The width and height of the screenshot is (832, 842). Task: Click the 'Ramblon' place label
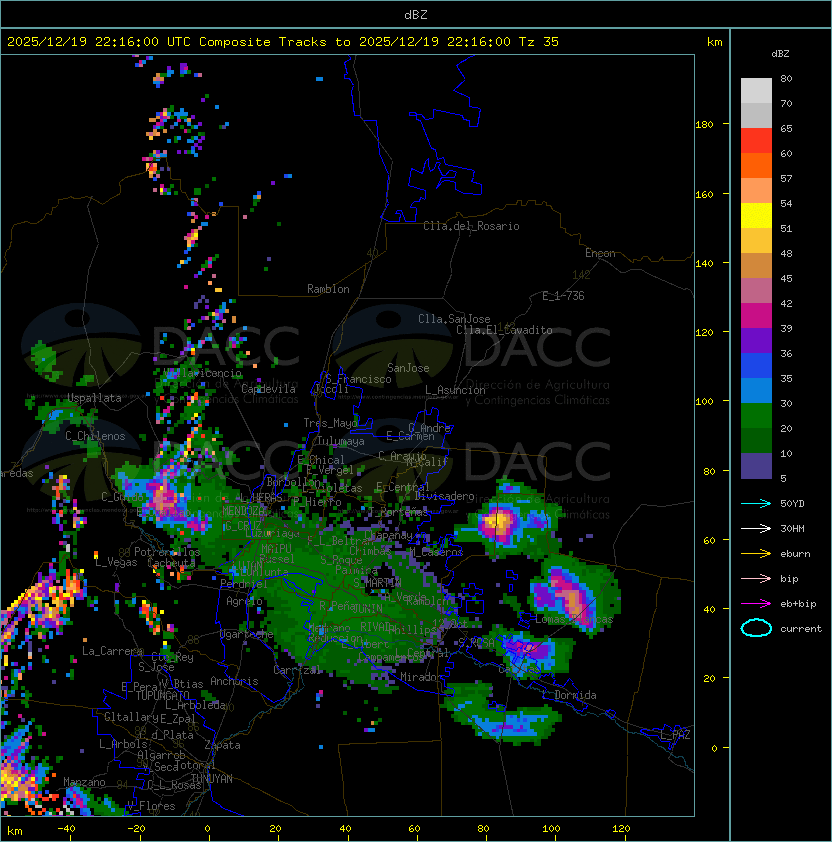[x=328, y=289]
